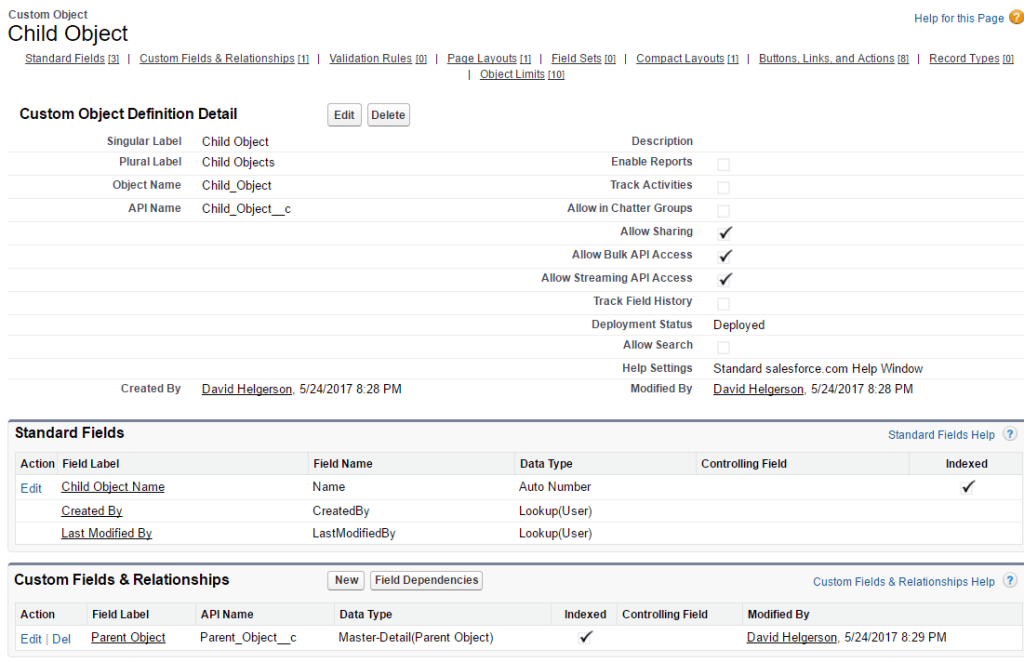Click the Indexed checkmark for Child Object Name

pyautogui.click(x=967, y=486)
